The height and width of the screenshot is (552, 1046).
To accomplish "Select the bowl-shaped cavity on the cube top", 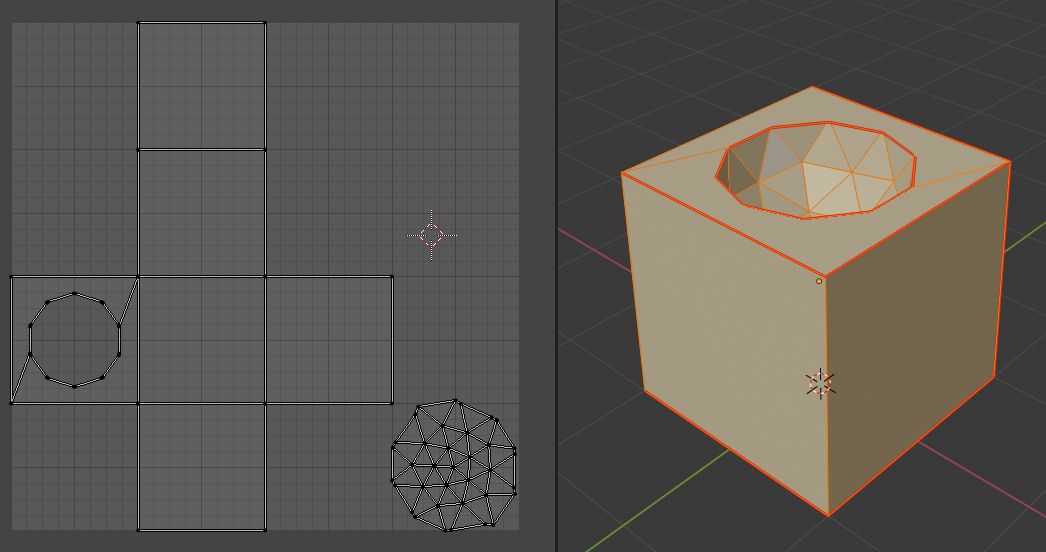I will pyautogui.click(x=816, y=170).
